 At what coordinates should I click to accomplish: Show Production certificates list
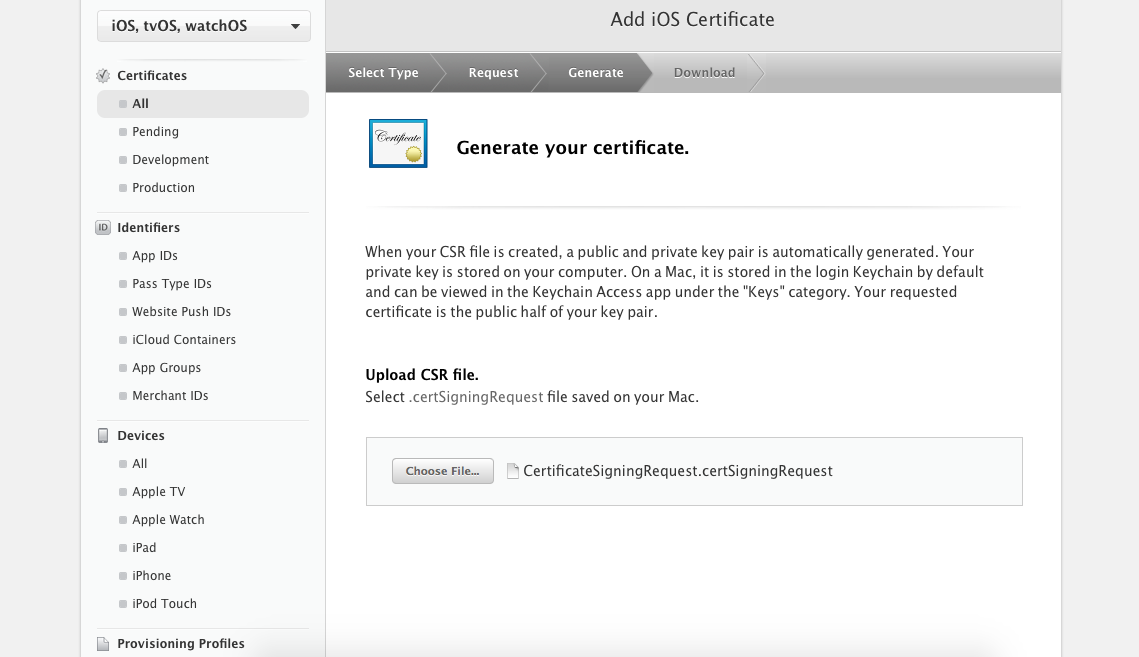(x=163, y=188)
